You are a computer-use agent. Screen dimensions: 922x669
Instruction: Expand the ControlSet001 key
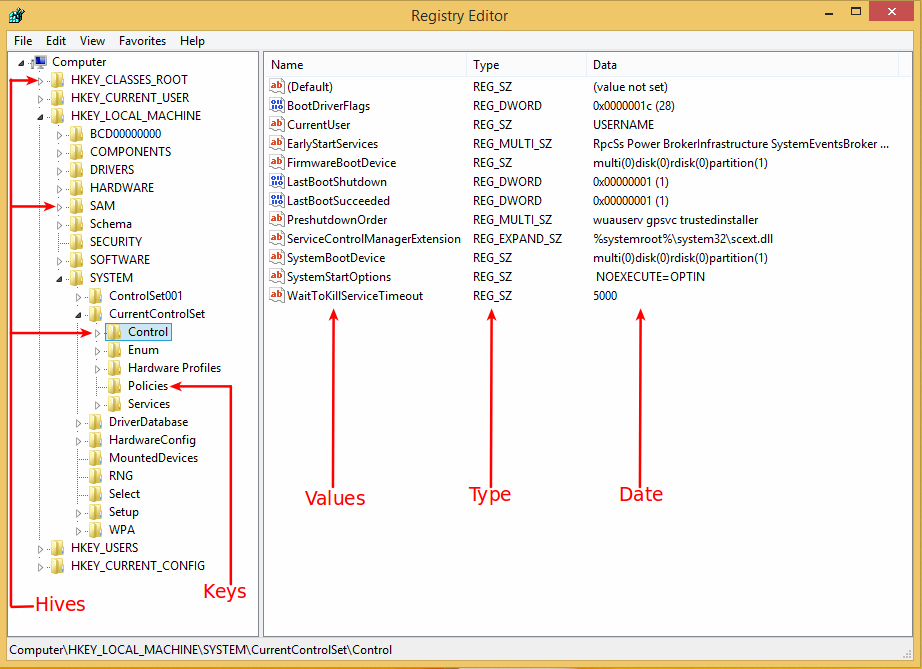[79, 297]
